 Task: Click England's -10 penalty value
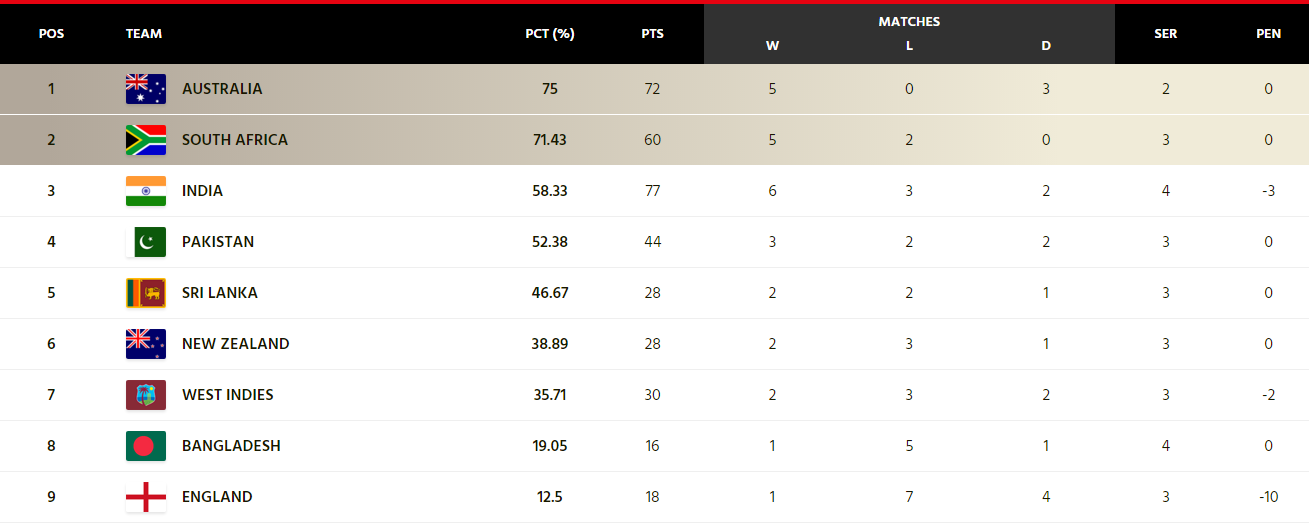pyautogui.click(x=1268, y=497)
